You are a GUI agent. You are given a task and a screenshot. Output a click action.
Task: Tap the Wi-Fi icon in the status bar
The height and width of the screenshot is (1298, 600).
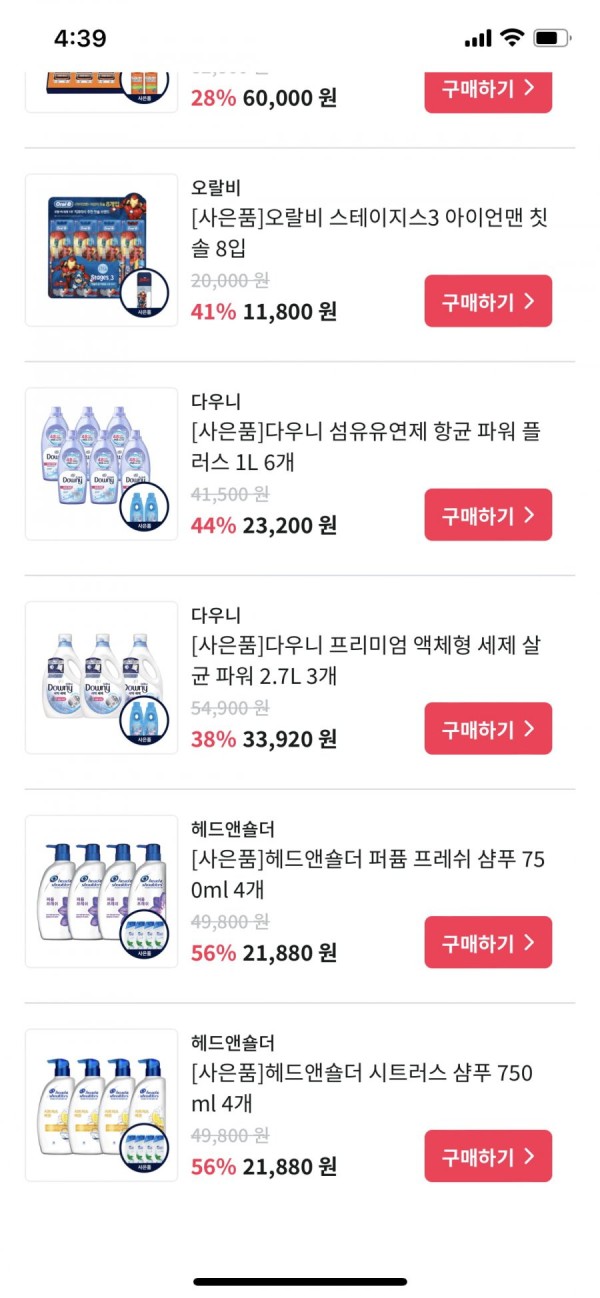pos(513,38)
